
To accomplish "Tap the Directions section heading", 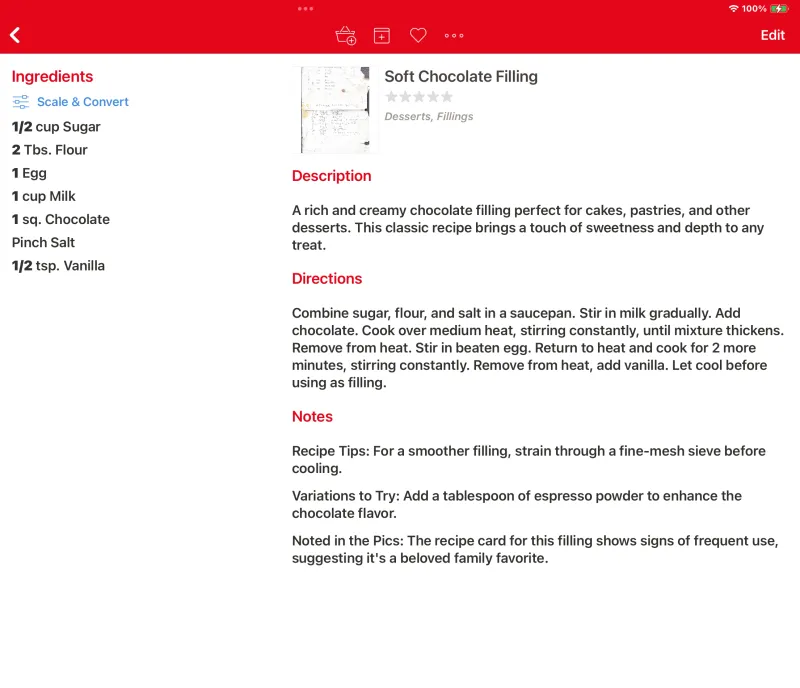I will point(327,278).
